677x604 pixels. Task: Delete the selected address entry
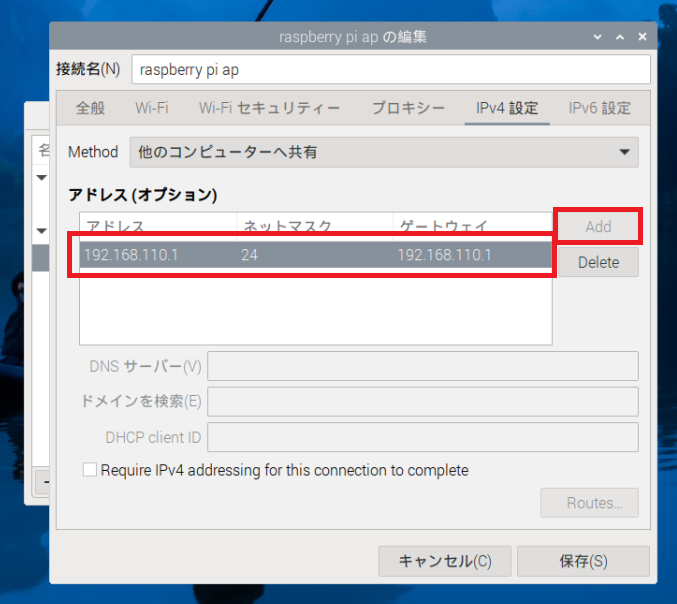click(598, 263)
